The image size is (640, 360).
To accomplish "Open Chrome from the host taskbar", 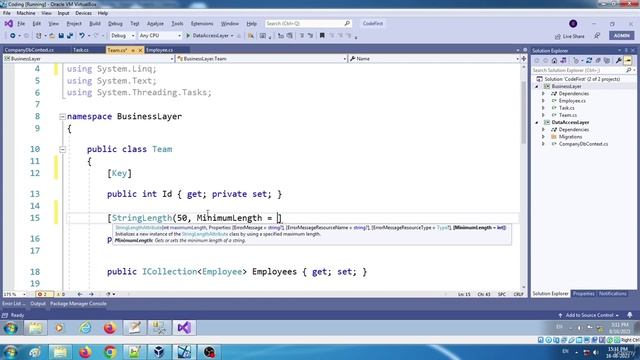I will pos(109,352).
